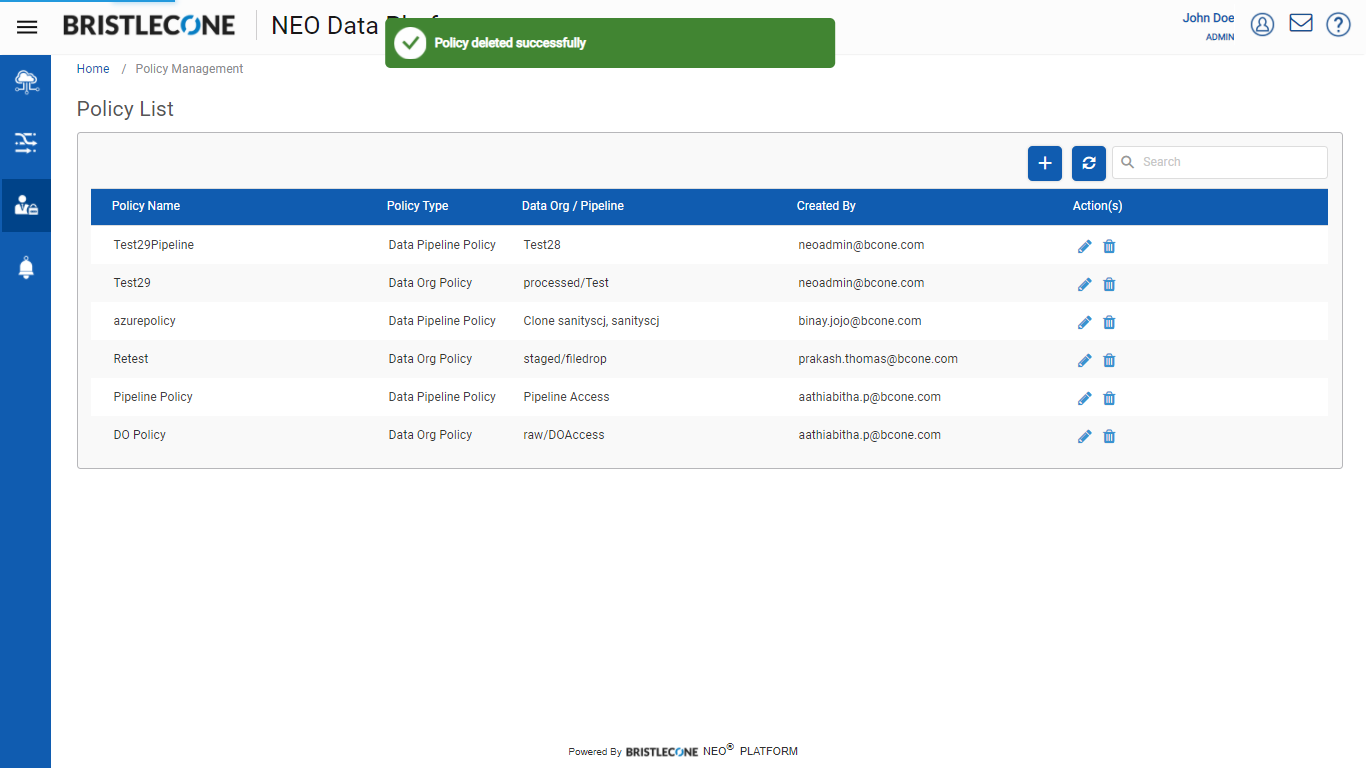Click aathiabitha.p@bcone.com in DO Policy row
The height and width of the screenshot is (768, 1366).
869,435
